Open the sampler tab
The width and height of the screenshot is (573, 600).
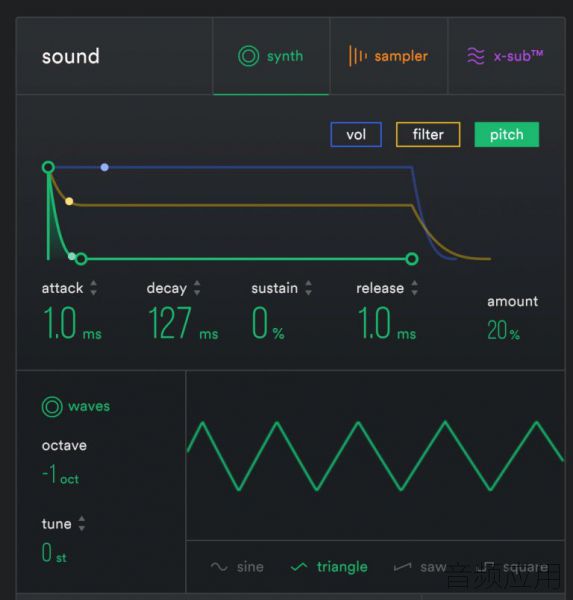pos(388,56)
